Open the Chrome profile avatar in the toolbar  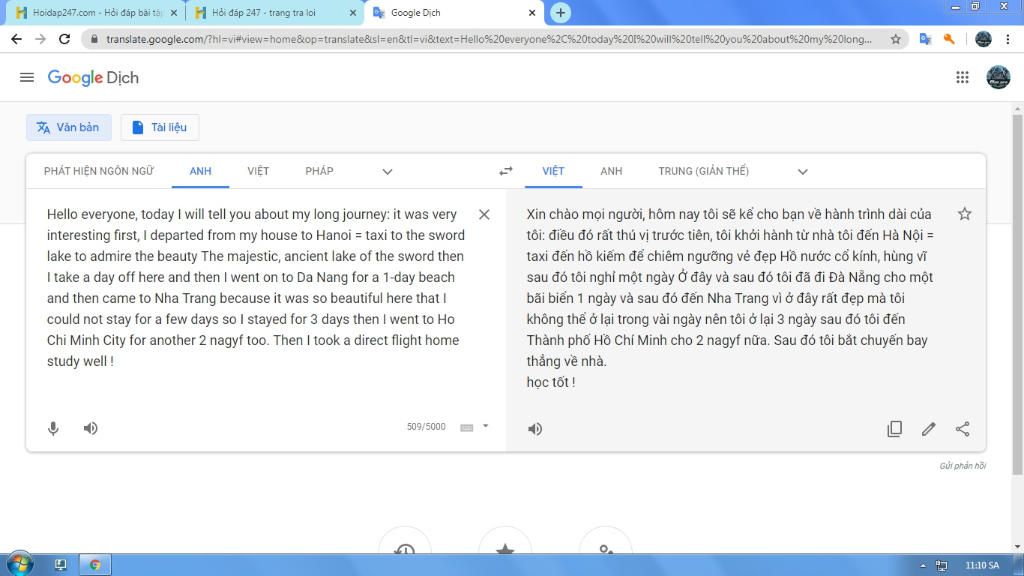point(983,39)
